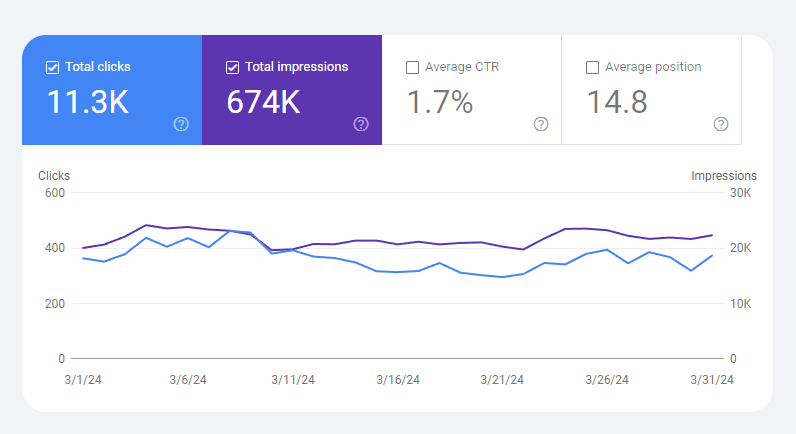This screenshot has width=796, height=434.
Task: Click the Impressions axis title
Action: point(724,176)
